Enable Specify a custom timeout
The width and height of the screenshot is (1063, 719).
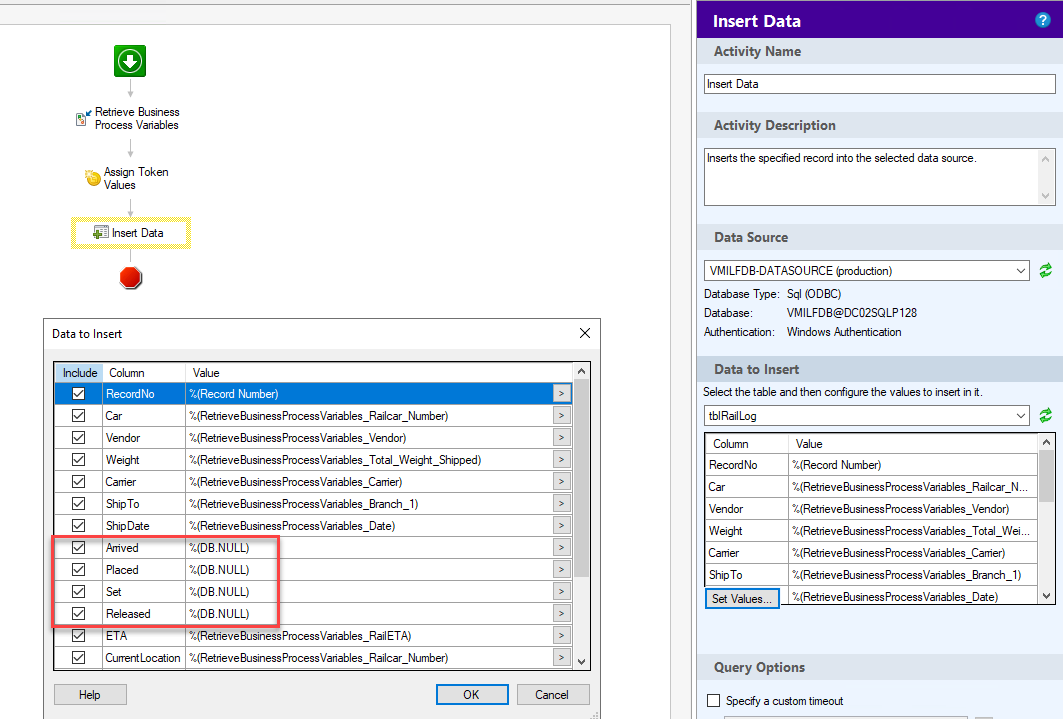click(x=713, y=701)
